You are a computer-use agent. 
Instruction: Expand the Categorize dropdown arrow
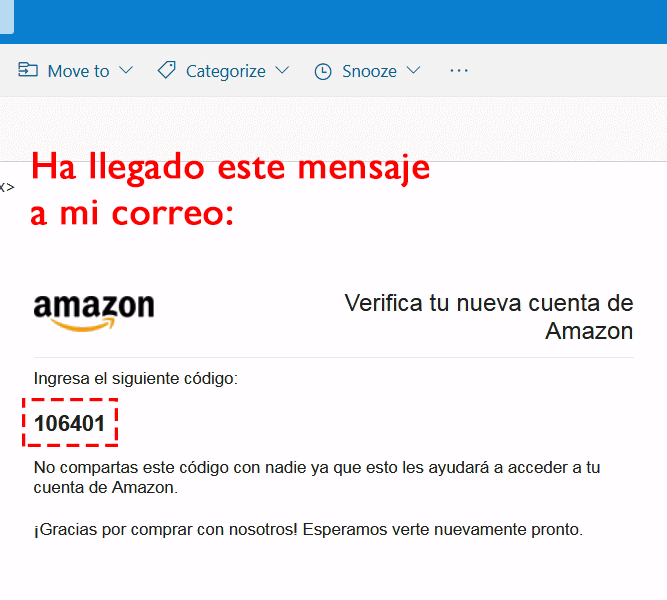[x=282, y=70]
